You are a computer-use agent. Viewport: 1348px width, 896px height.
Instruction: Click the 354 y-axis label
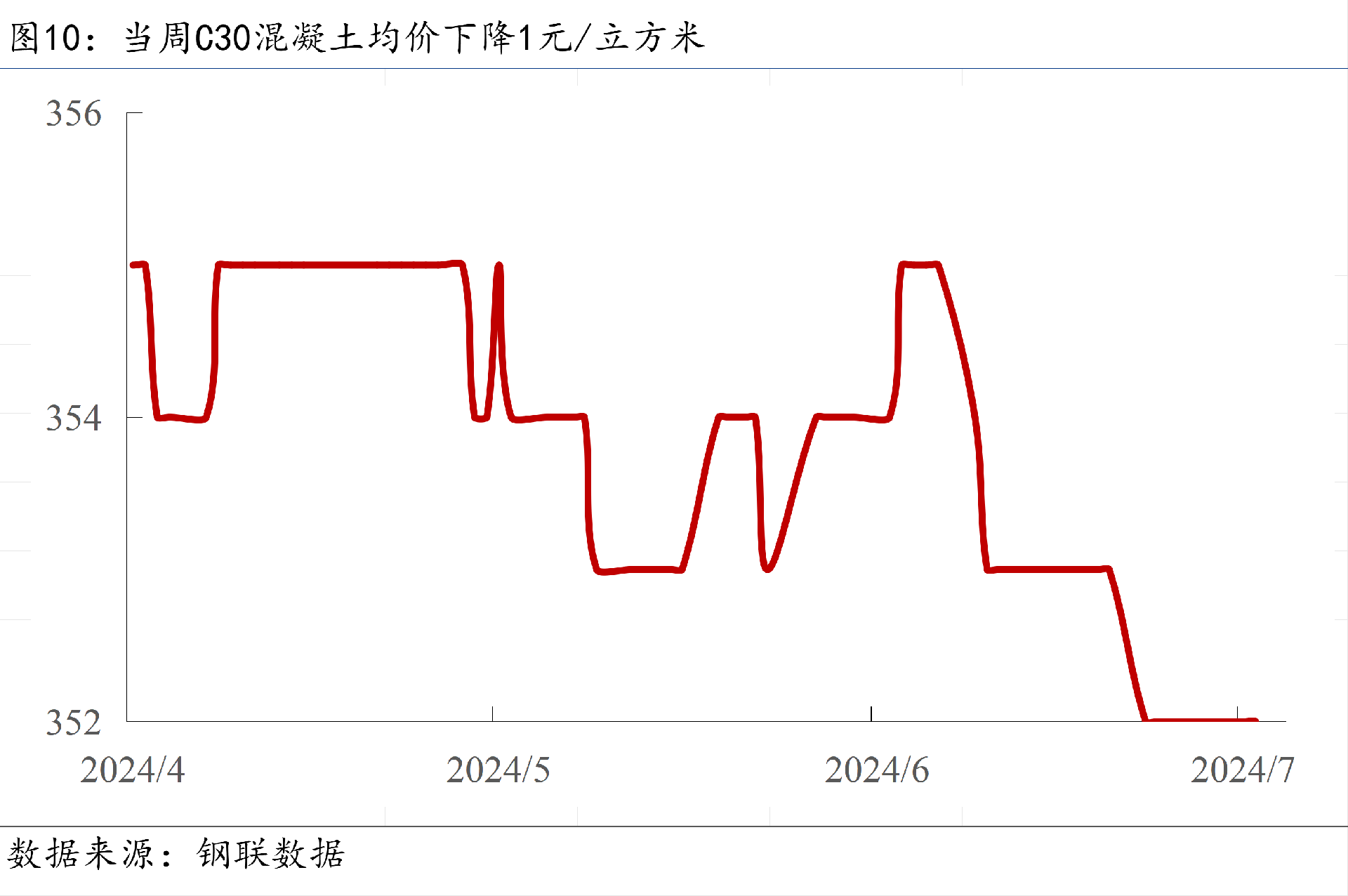pyautogui.click(x=74, y=419)
